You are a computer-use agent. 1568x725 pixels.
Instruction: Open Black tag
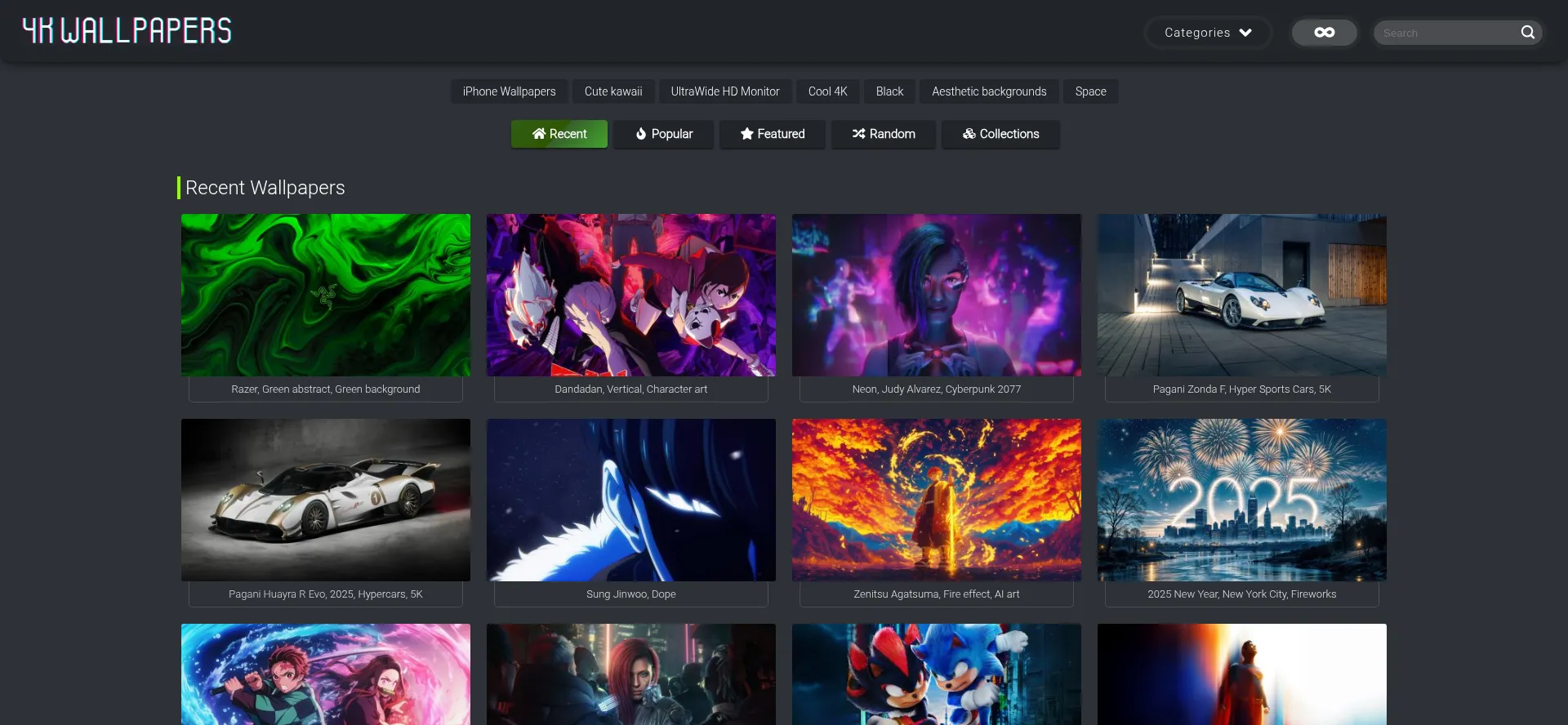[x=889, y=91]
